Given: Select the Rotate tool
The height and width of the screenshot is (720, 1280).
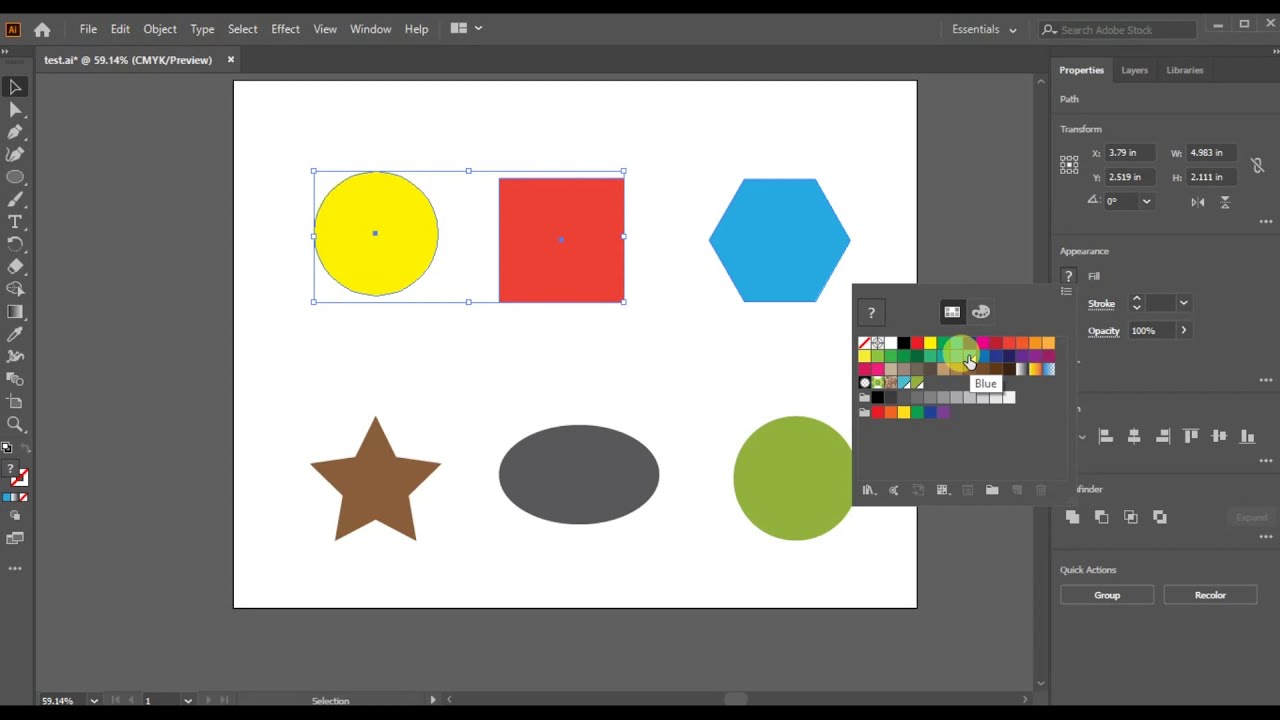Looking at the screenshot, I should [15, 244].
